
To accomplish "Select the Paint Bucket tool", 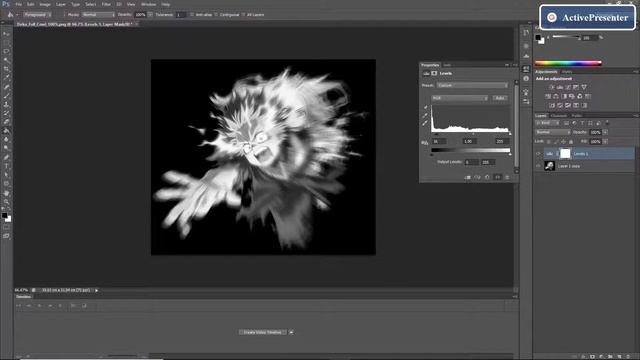I will coord(6,131).
